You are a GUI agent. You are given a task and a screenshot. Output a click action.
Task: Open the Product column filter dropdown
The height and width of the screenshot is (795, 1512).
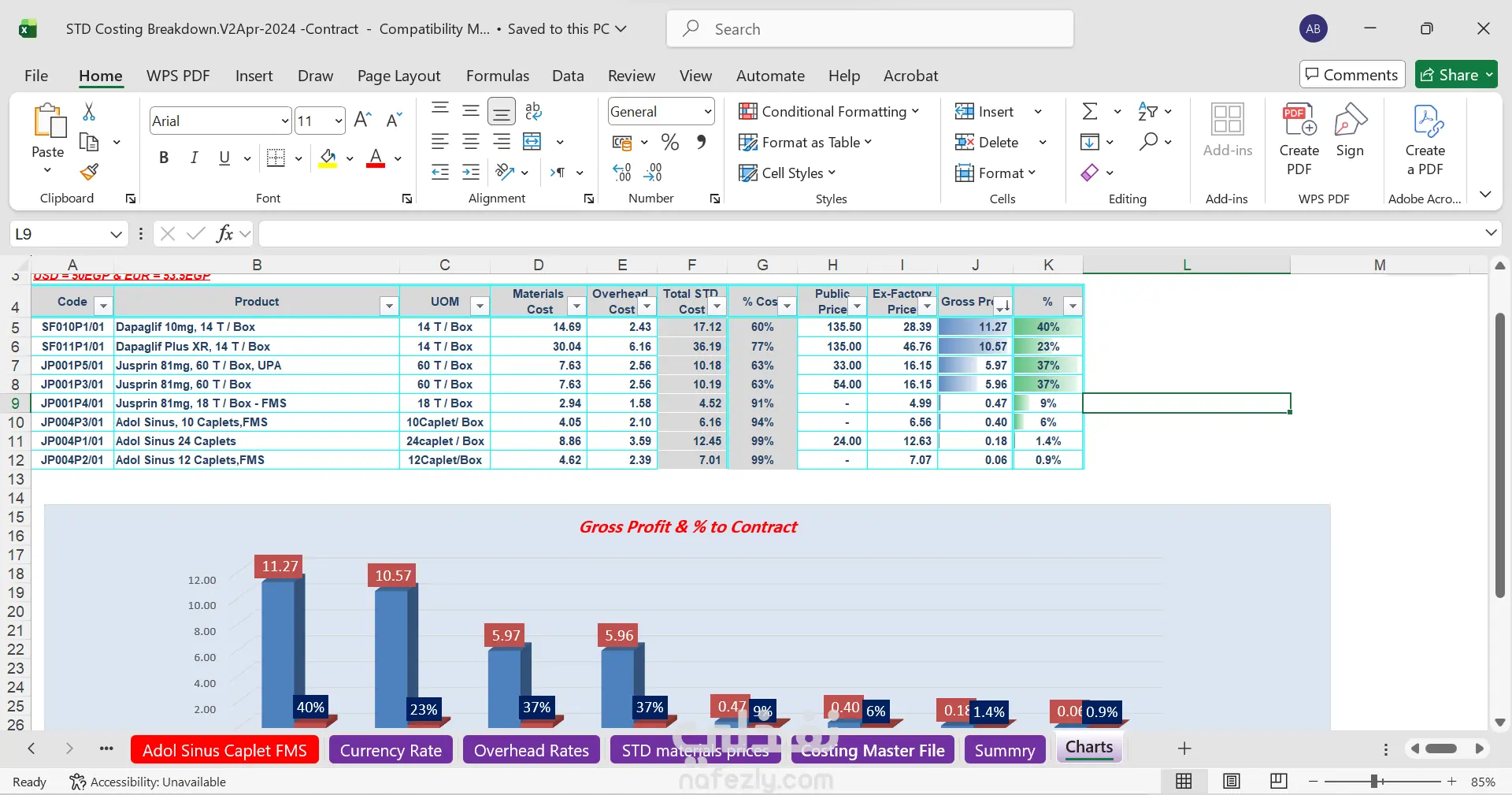click(x=388, y=306)
